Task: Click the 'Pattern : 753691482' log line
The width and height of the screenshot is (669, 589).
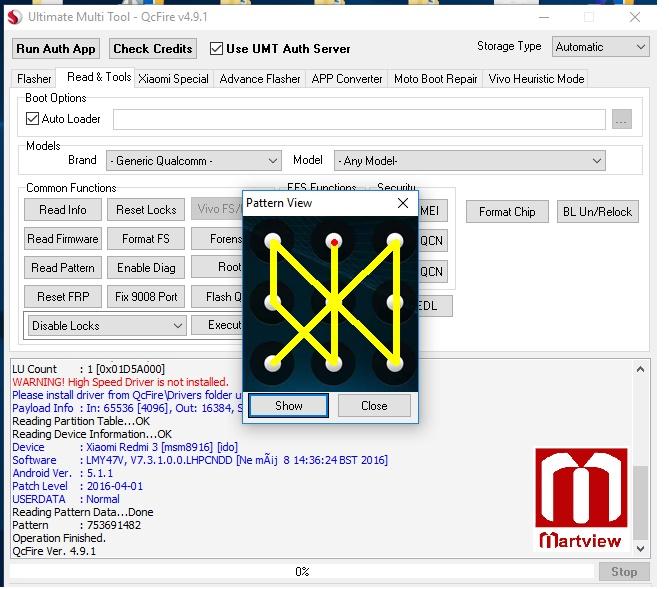Action: pos(77,525)
